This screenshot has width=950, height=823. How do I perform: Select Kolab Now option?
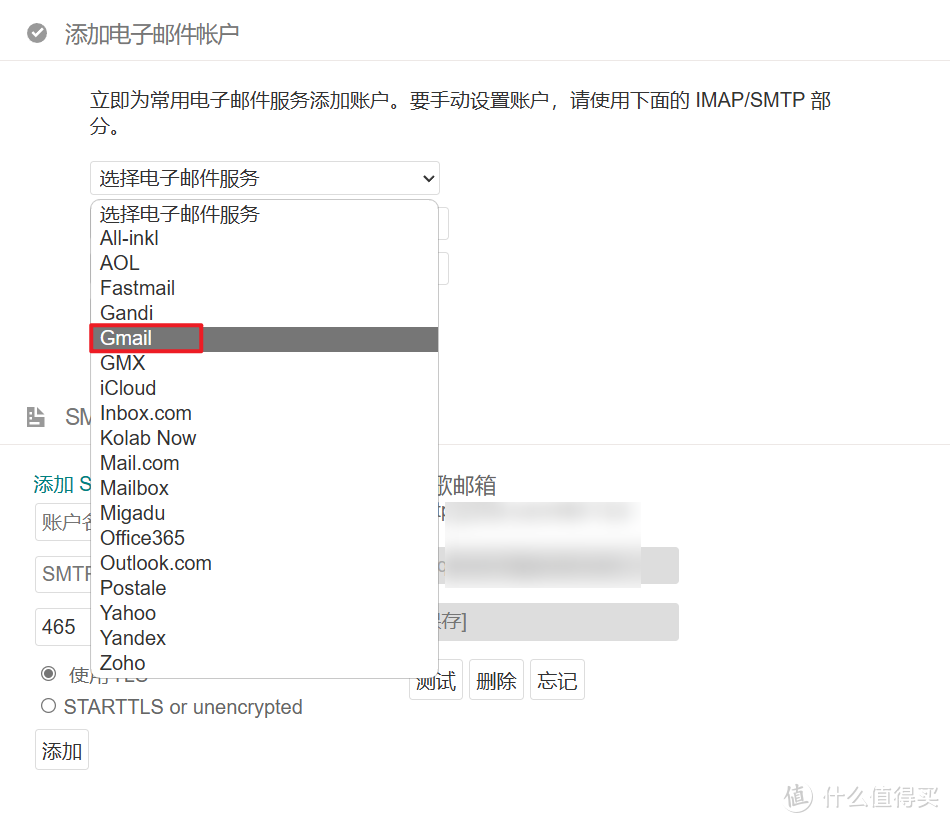pyautogui.click(x=264, y=438)
